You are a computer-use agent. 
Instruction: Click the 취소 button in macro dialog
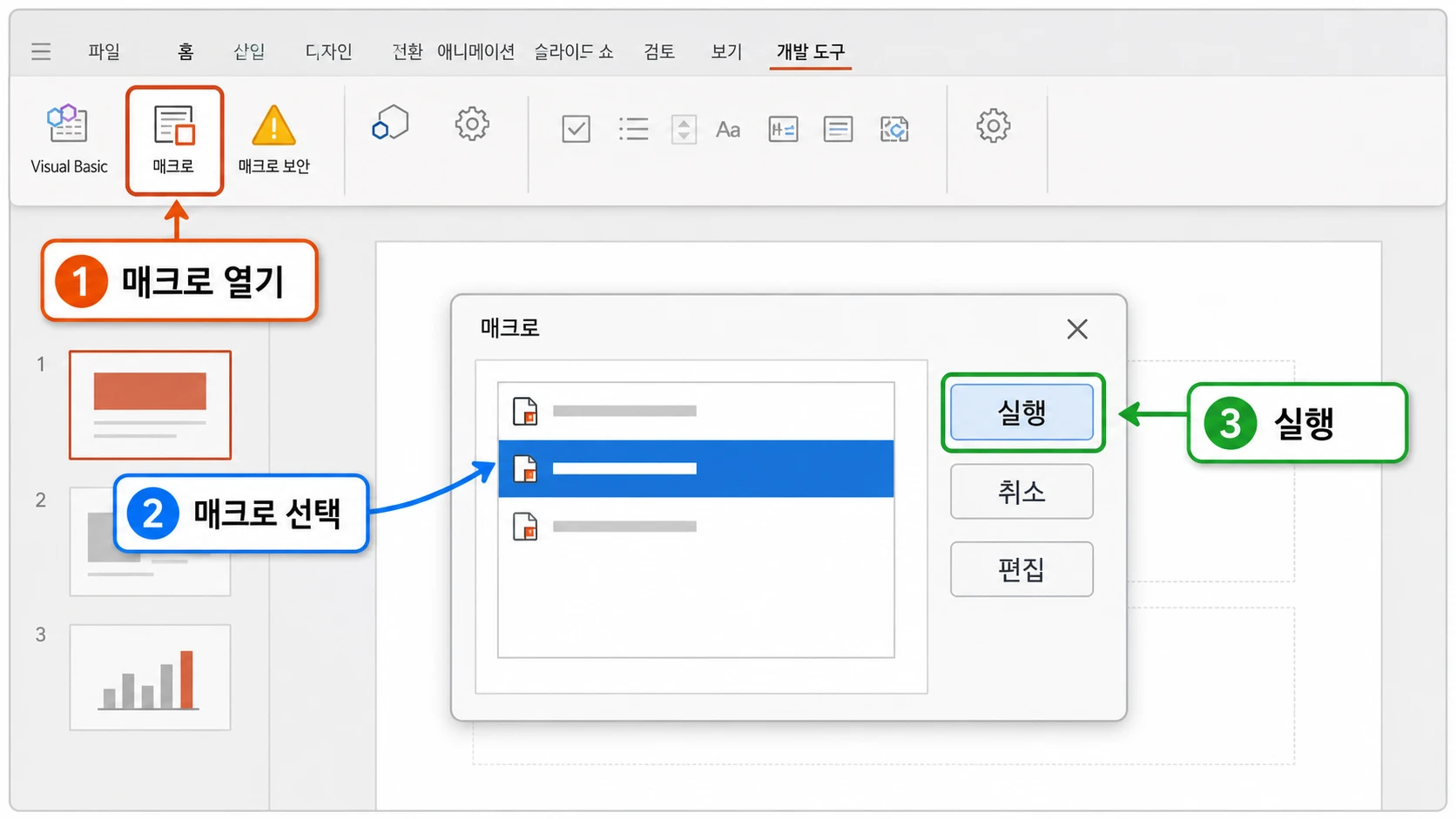(x=1021, y=492)
